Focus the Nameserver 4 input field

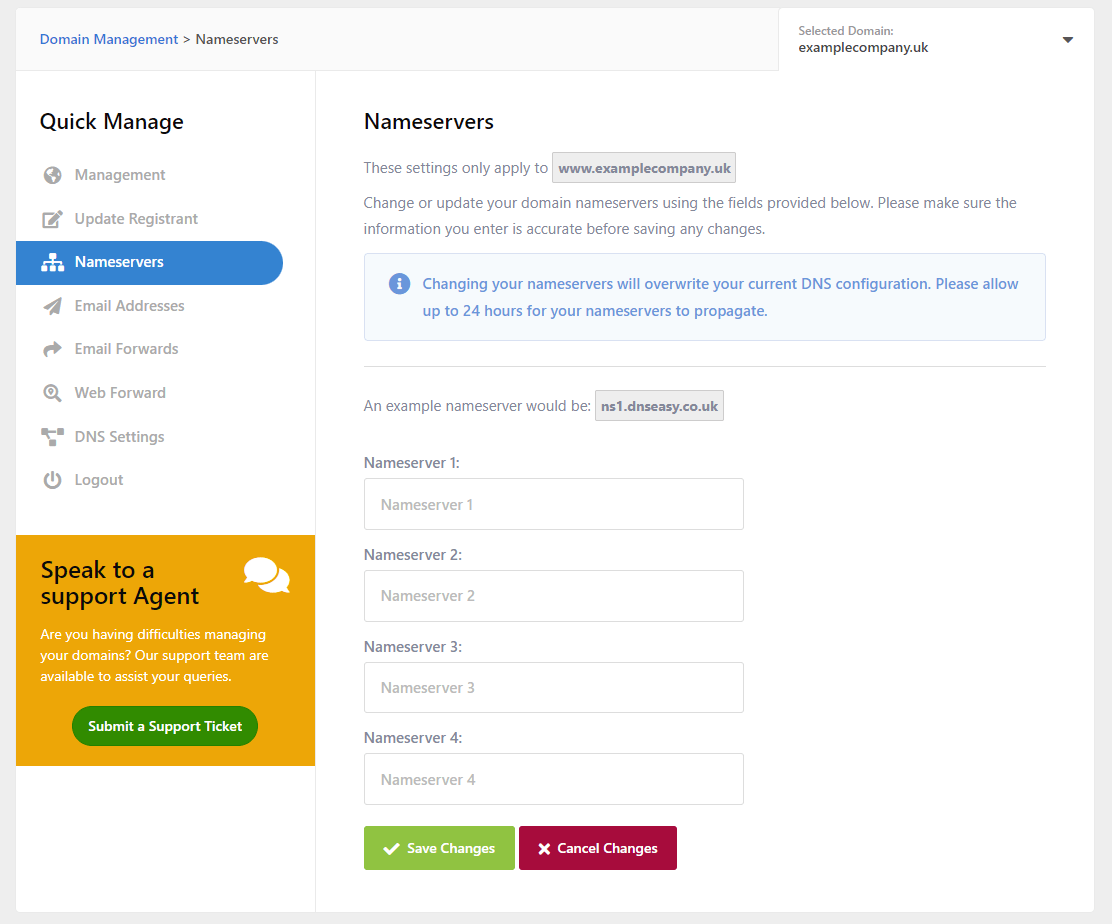[x=554, y=779]
